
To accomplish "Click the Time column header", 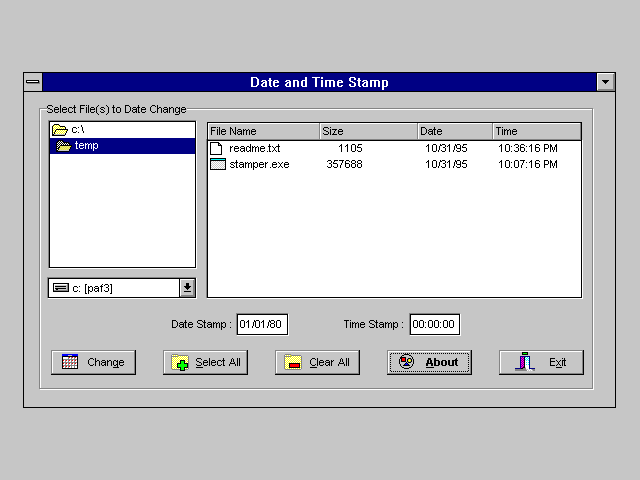I will (x=536, y=131).
